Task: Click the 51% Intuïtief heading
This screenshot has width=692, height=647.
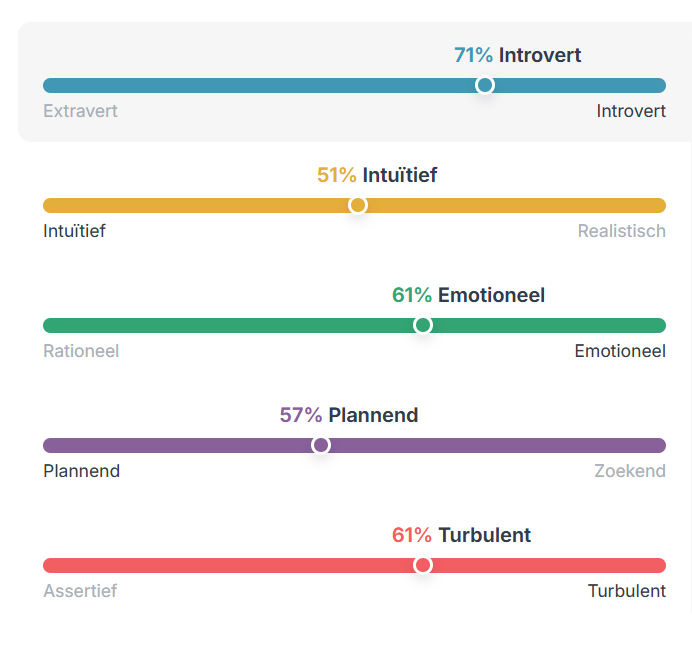Action: (x=377, y=175)
